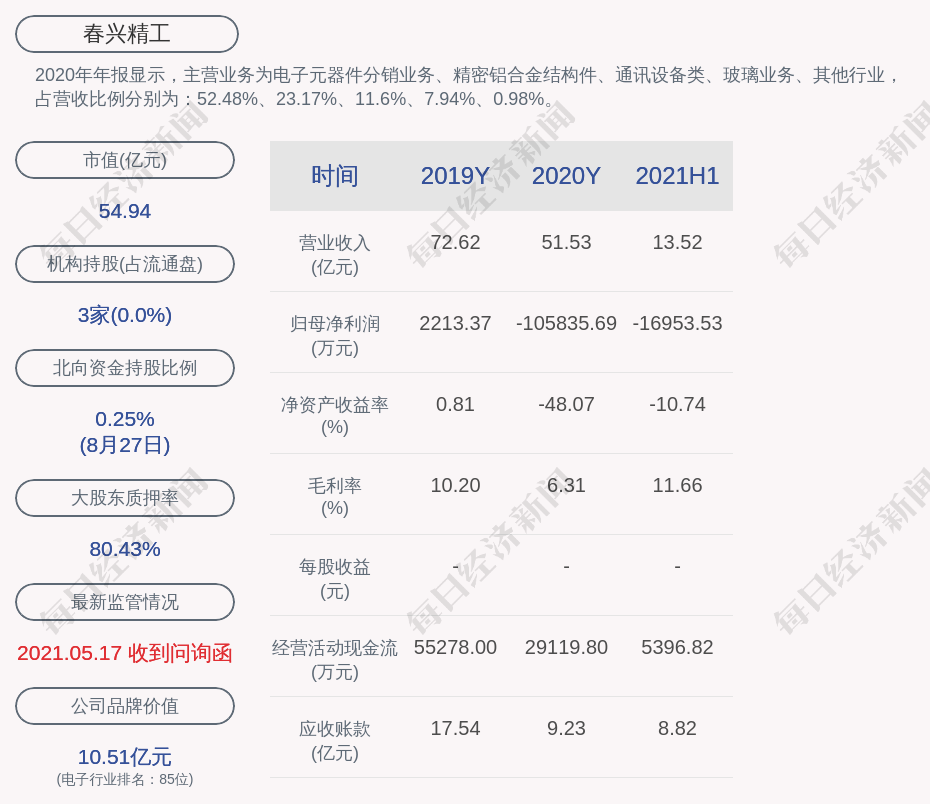Click the ROE value -48.07
The width and height of the screenshot is (930, 804).
[566, 404]
